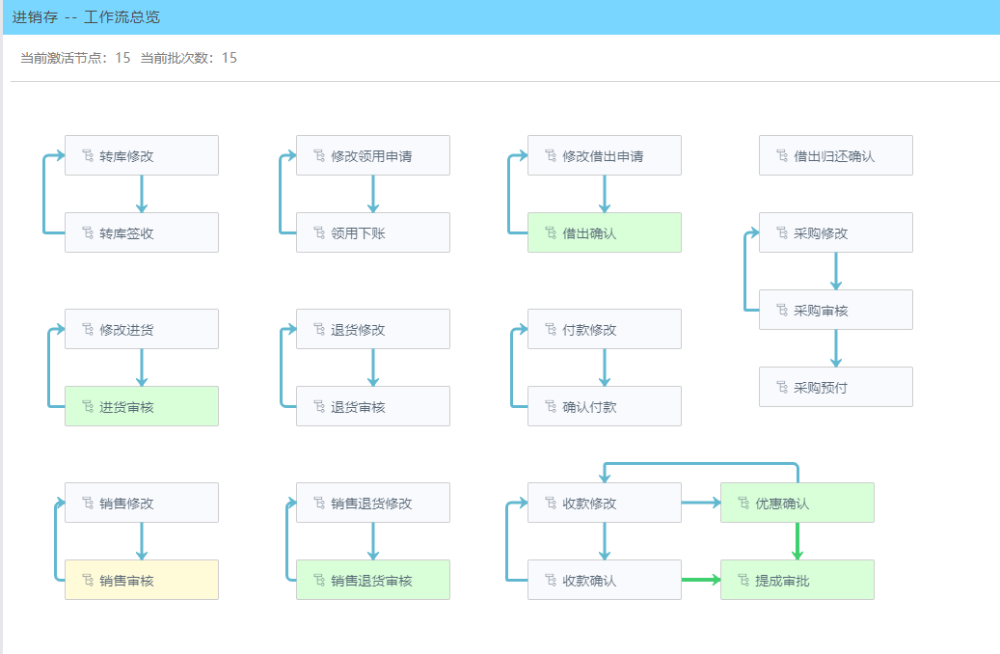Open the 转库签收 workflow node
1000x654 pixels.
click(142, 232)
